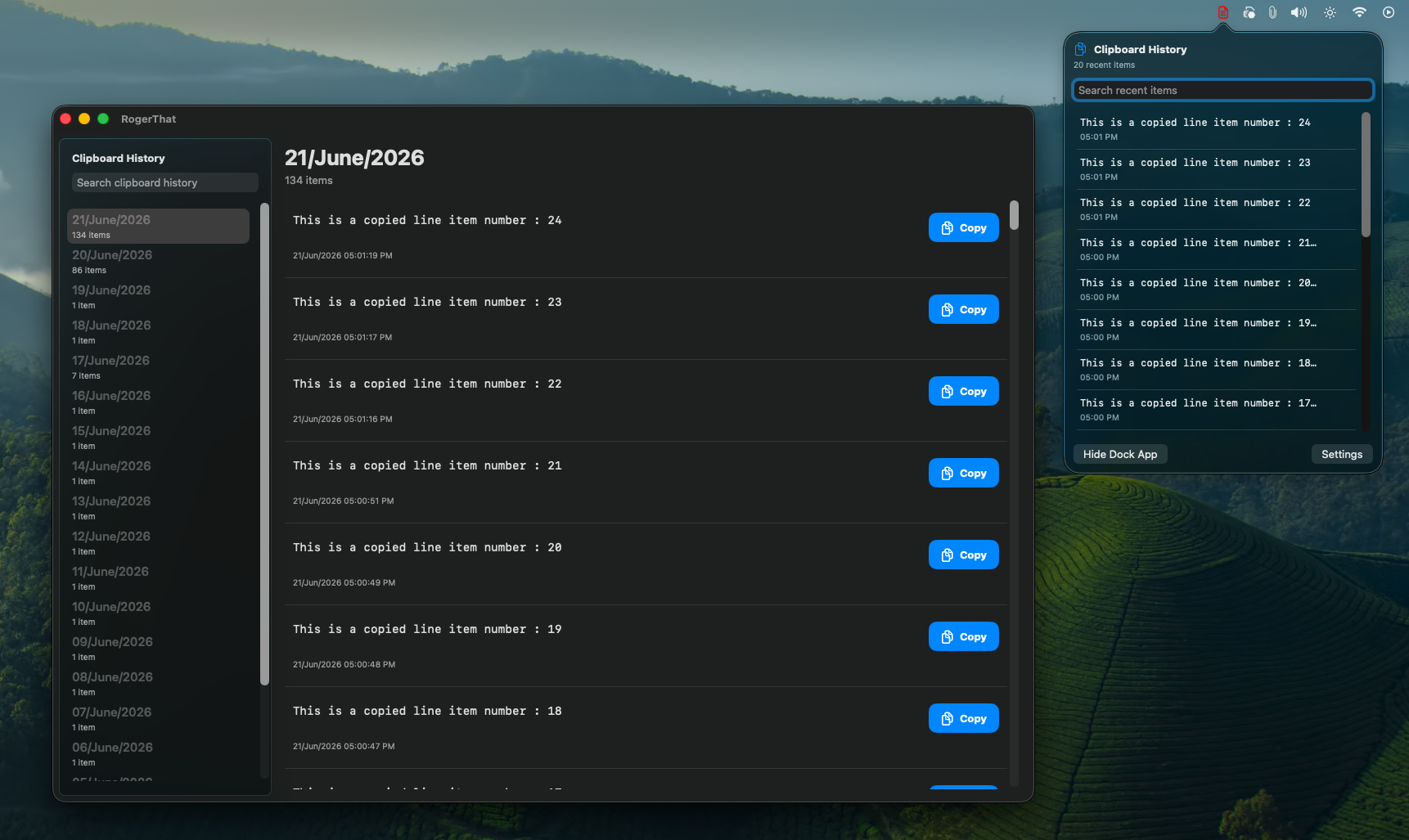The height and width of the screenshot is (840, 1409).
Task: Click the paperclip icon in menu bar
Action: coord(1272,12)
